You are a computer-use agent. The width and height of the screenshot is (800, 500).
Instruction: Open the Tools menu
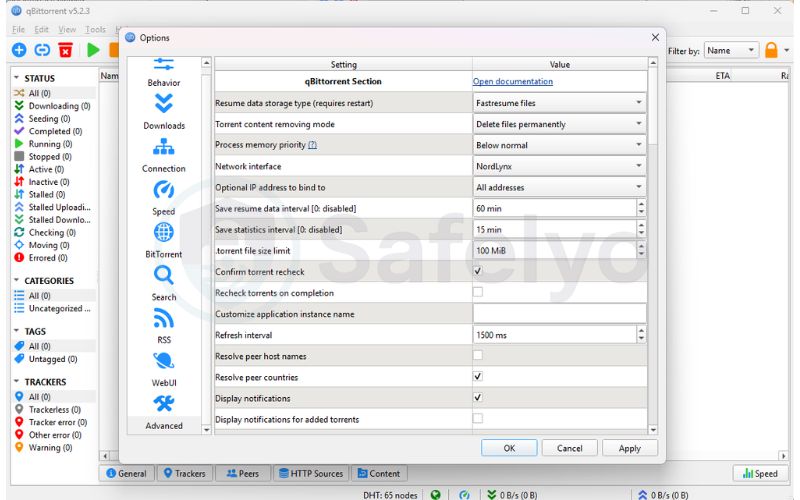point(95,30)
